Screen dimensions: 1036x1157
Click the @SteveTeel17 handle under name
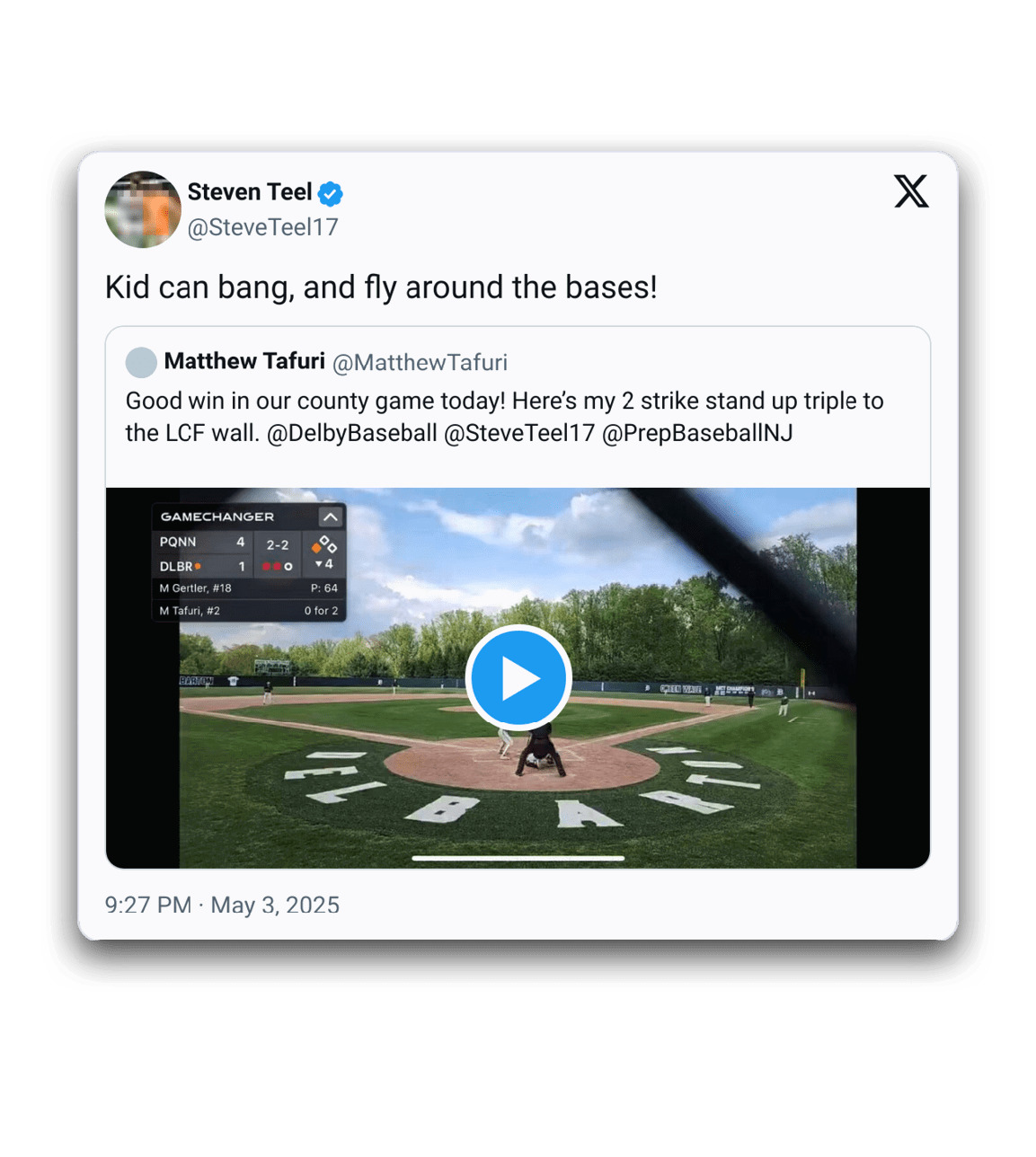pyautogui.click(x=262, y=228)
